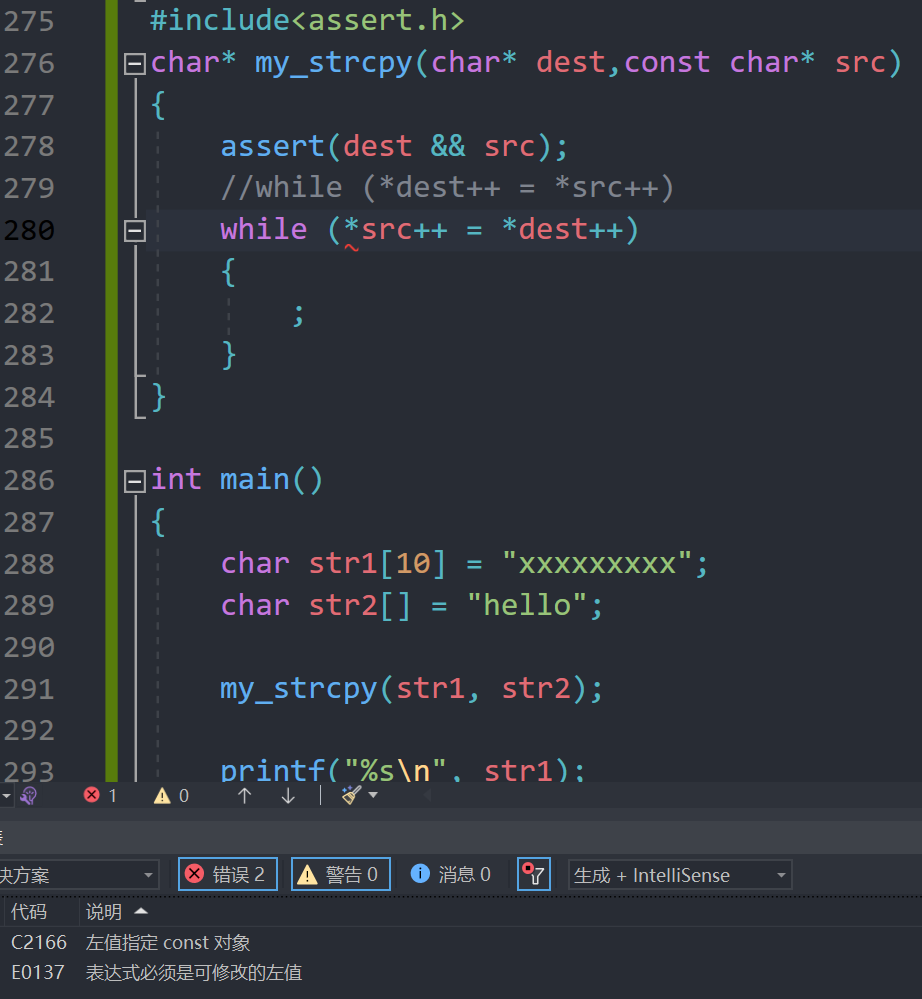Click the int main() declaration
Viewport: 922px width, 999px height.
tap(236, 480)
